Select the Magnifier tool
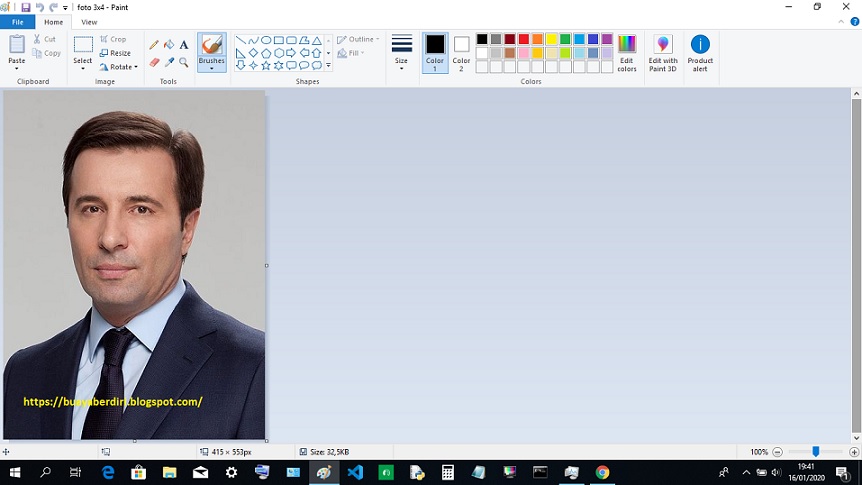 [x=184, y=63]
